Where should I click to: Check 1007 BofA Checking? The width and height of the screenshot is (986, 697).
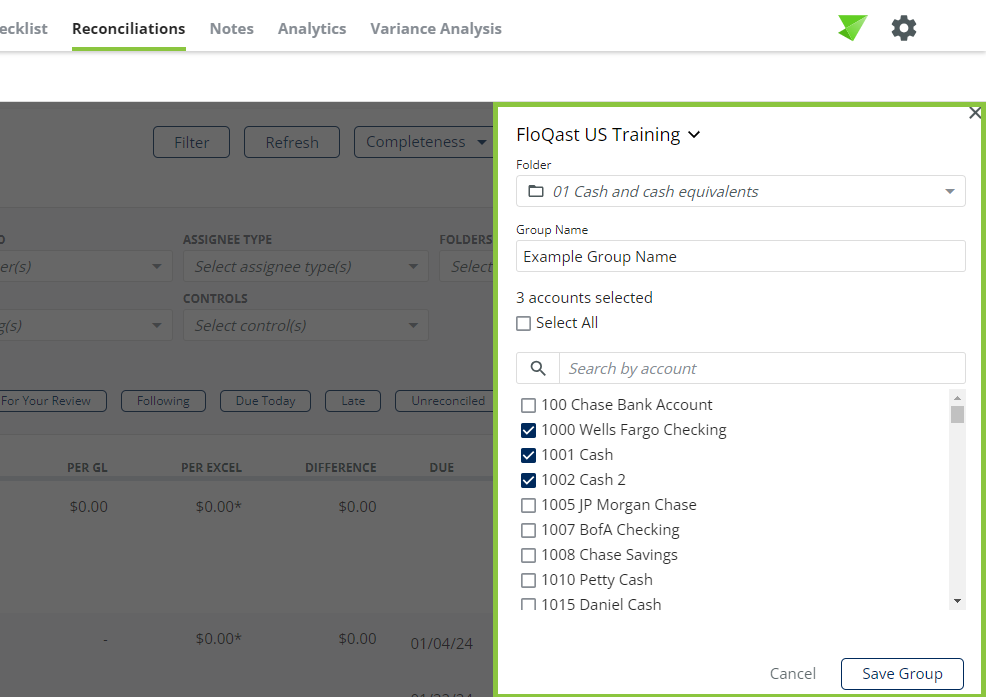[528, 530]
